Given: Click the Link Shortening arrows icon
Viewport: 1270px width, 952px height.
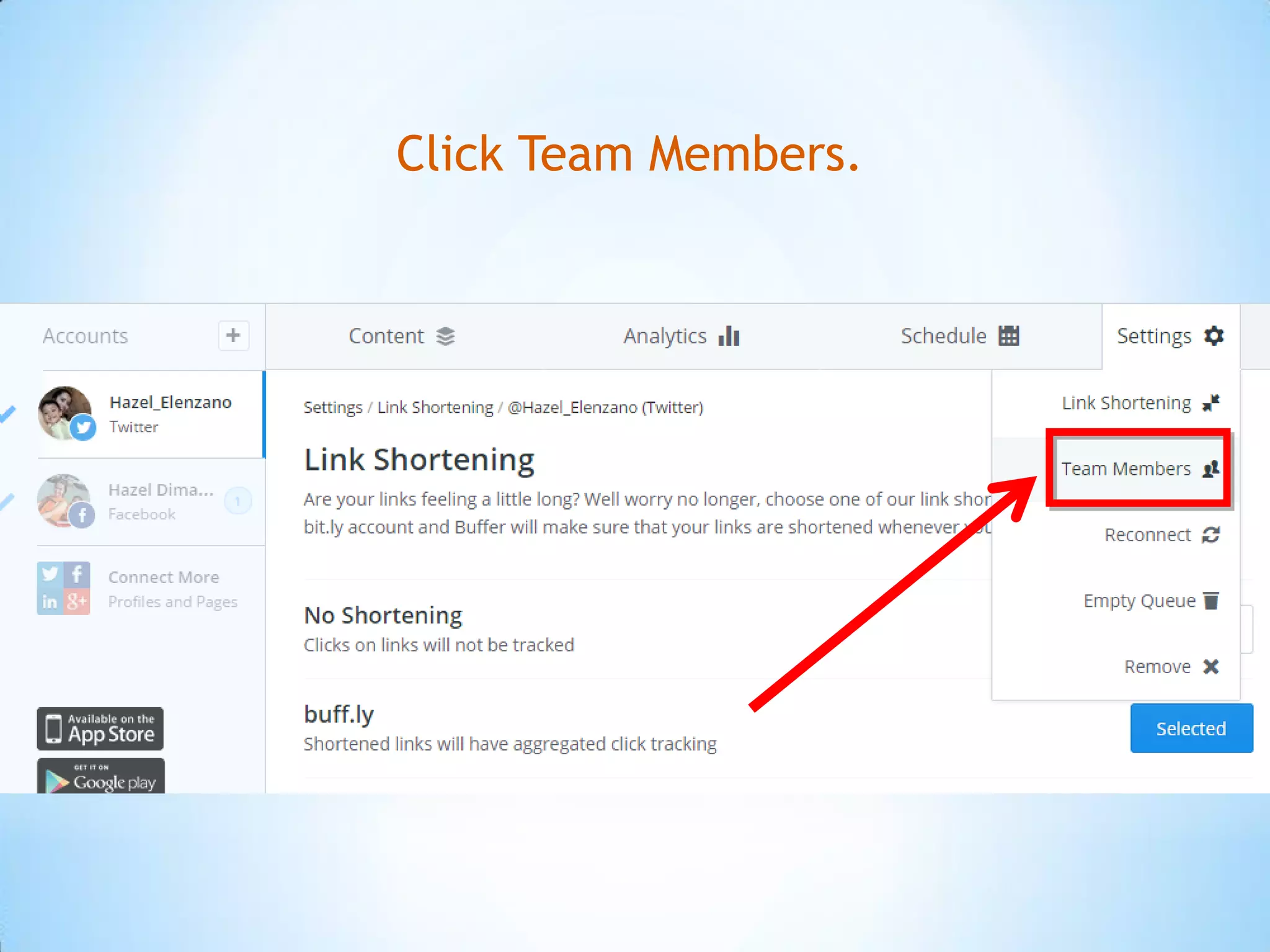Looking at the screenshot, I should [1211, 403].
